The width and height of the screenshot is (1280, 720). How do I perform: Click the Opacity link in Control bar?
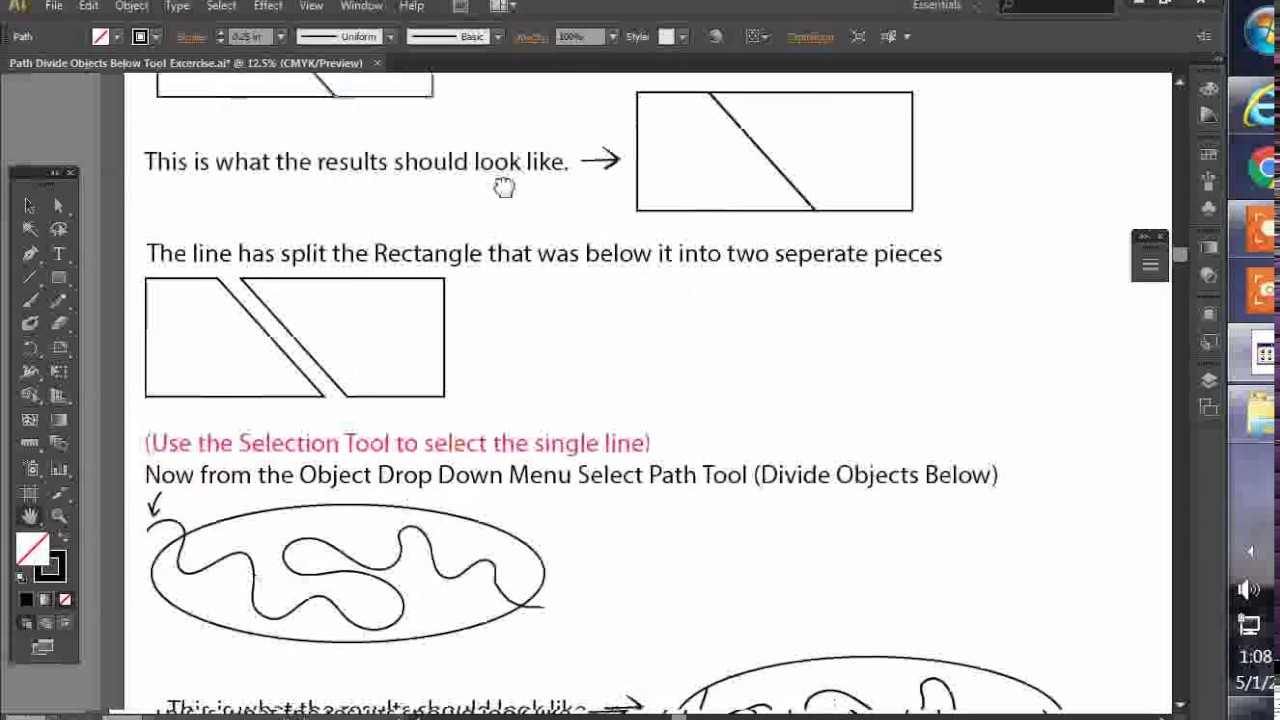(x=530, y=37)
